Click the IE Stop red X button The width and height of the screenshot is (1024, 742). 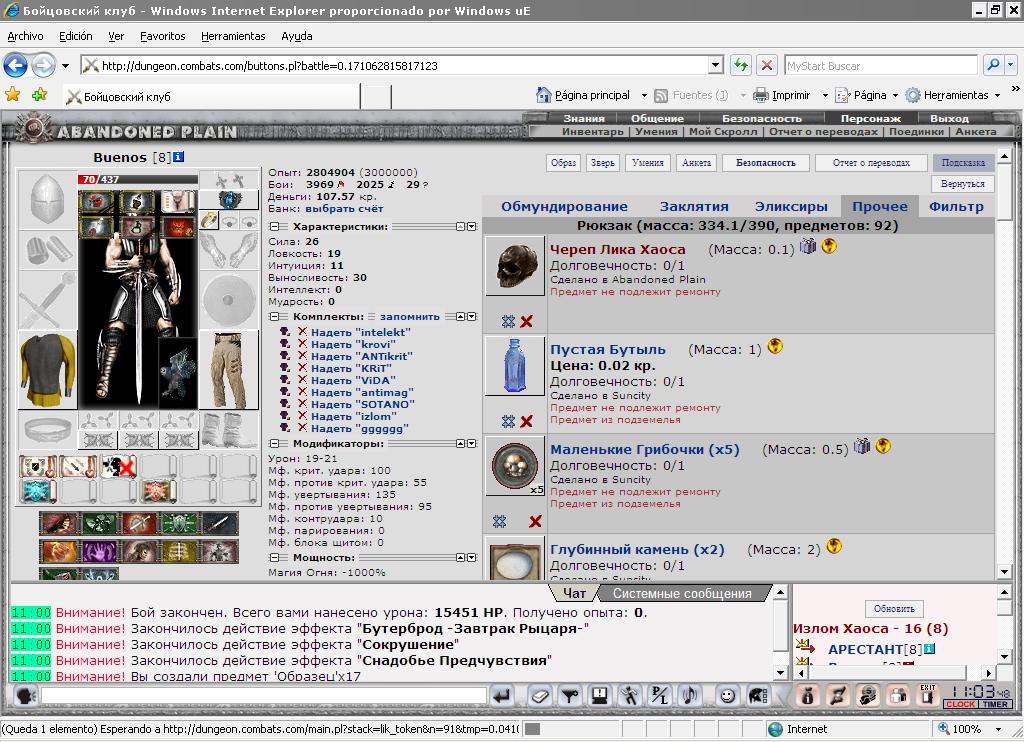pyautogui.click(x=767, y=65)
